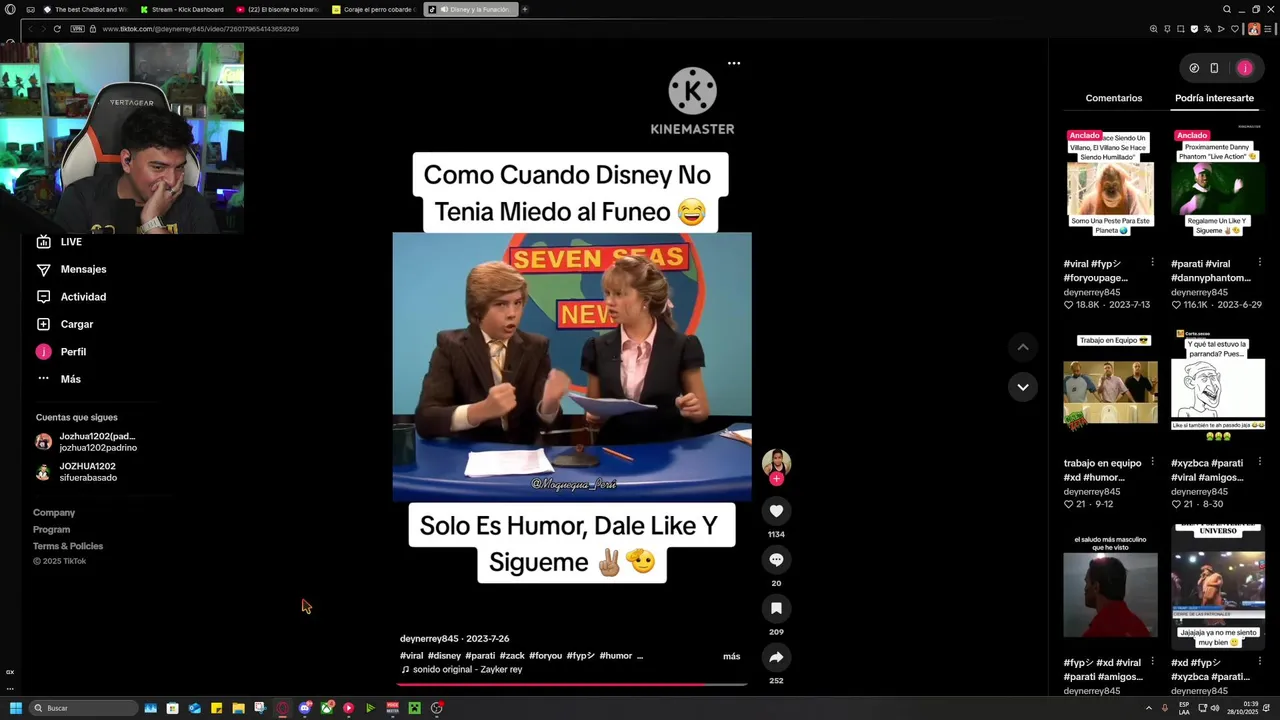Switch to the Comentarios tab
This screenshot has height=720, width=1280.
coord(1113,98)
